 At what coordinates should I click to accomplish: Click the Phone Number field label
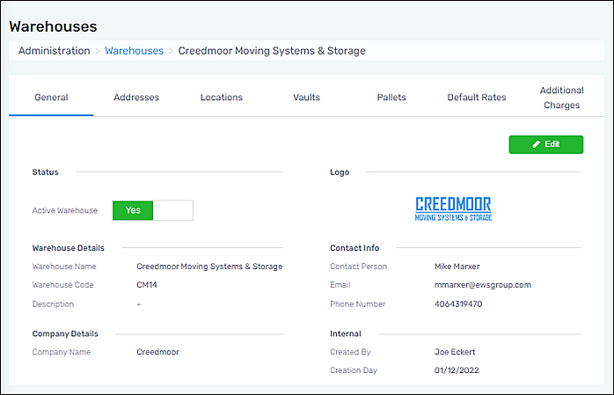[x=358, y=304]
